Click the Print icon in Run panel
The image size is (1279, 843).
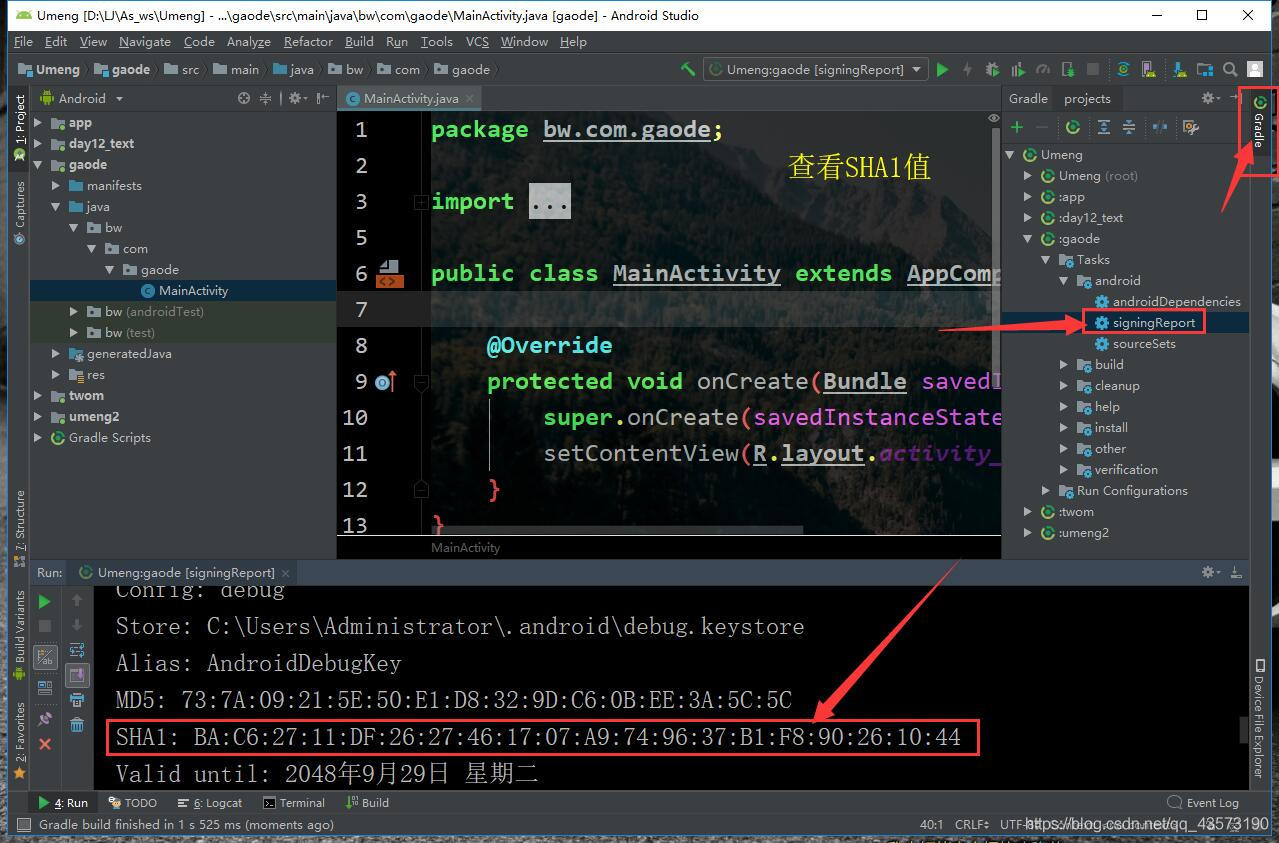tap(77, 699)
